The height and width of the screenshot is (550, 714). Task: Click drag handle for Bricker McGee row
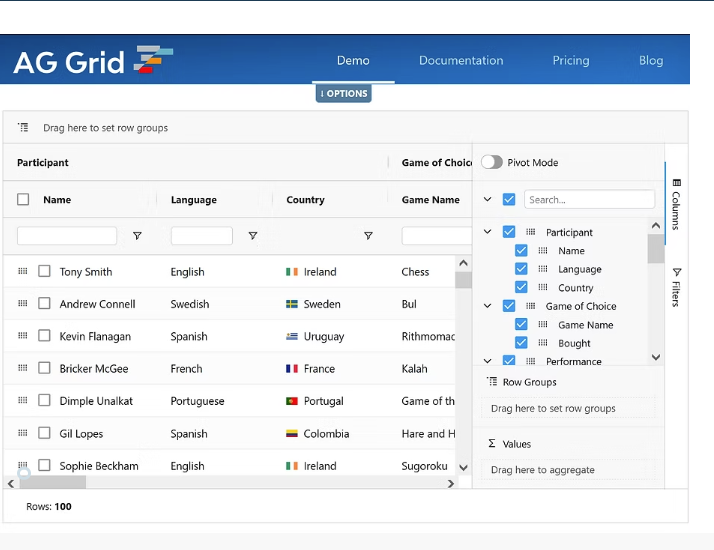pos(23,368)
